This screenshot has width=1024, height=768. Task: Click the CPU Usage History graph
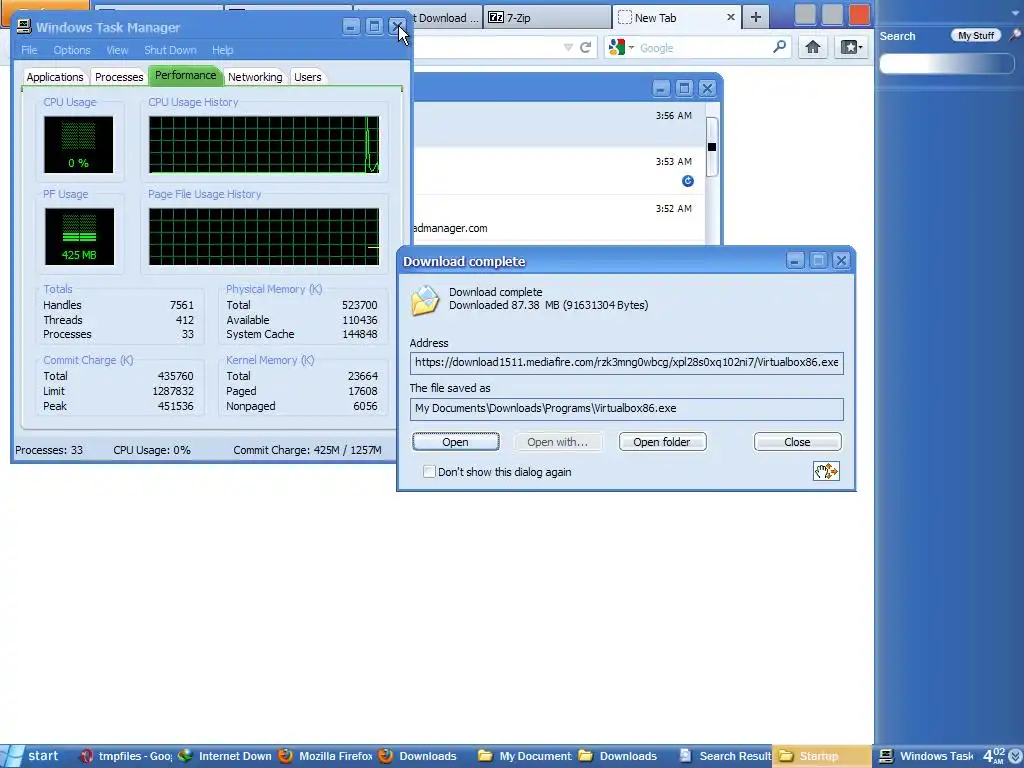264,144
